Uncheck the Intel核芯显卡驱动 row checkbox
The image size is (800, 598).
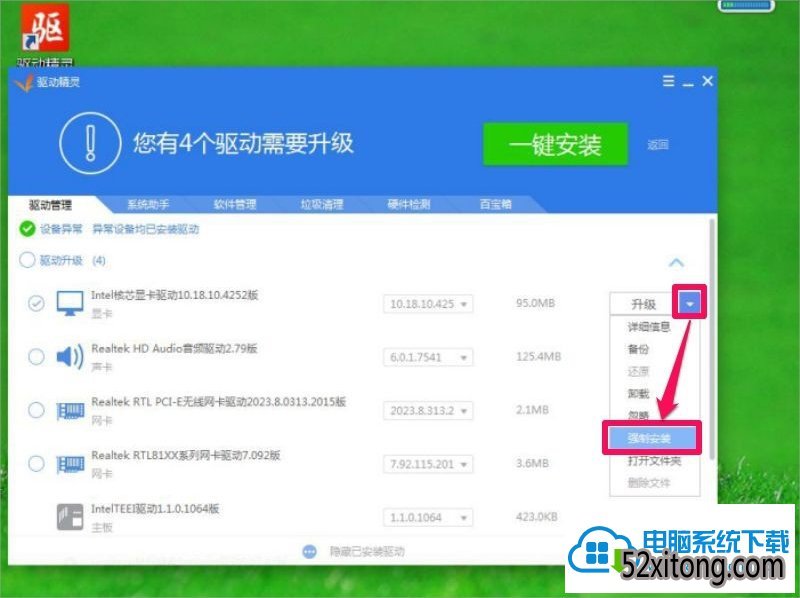[x=36, y=304]
